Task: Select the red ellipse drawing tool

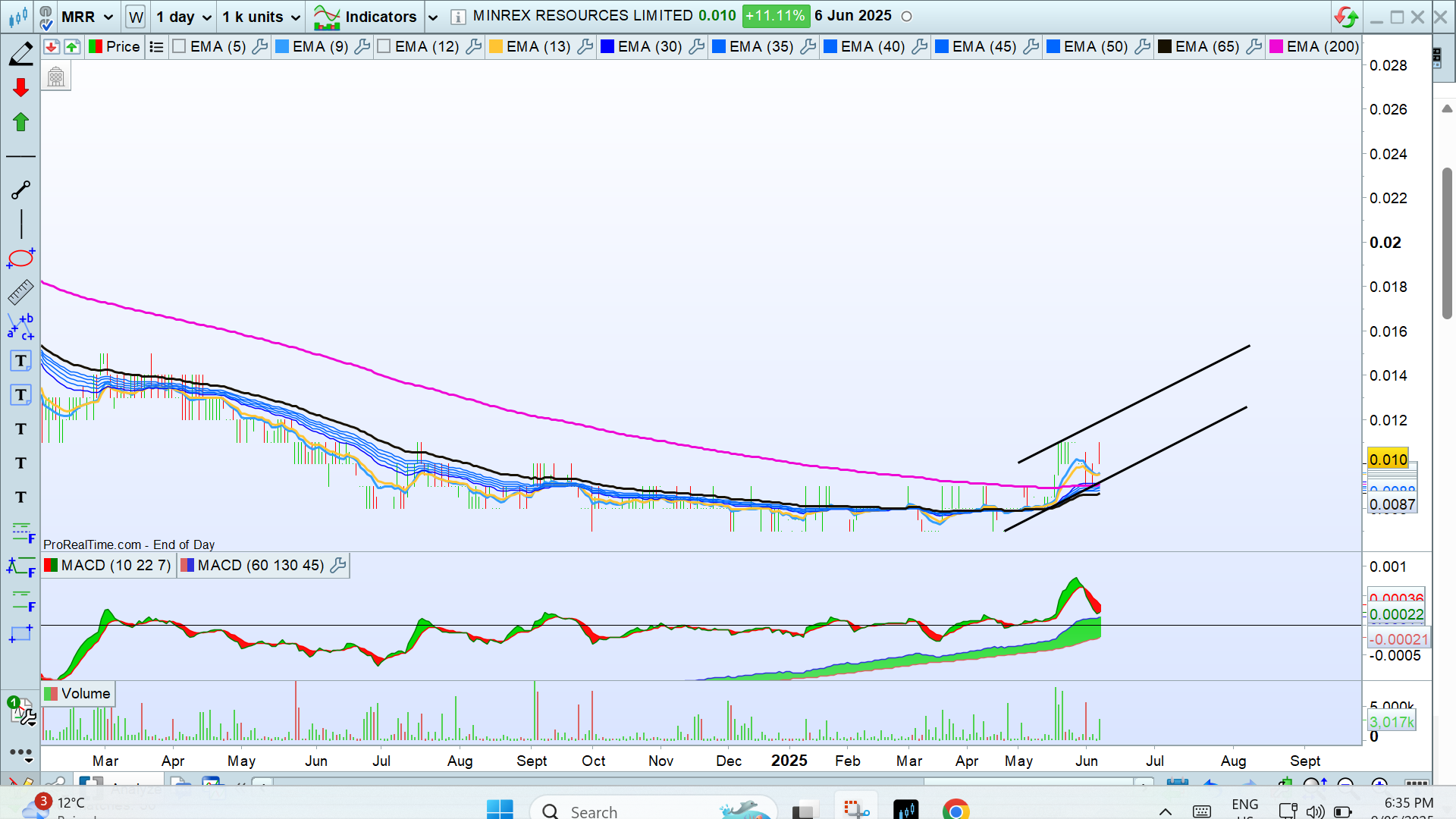Action: (20, 258)
